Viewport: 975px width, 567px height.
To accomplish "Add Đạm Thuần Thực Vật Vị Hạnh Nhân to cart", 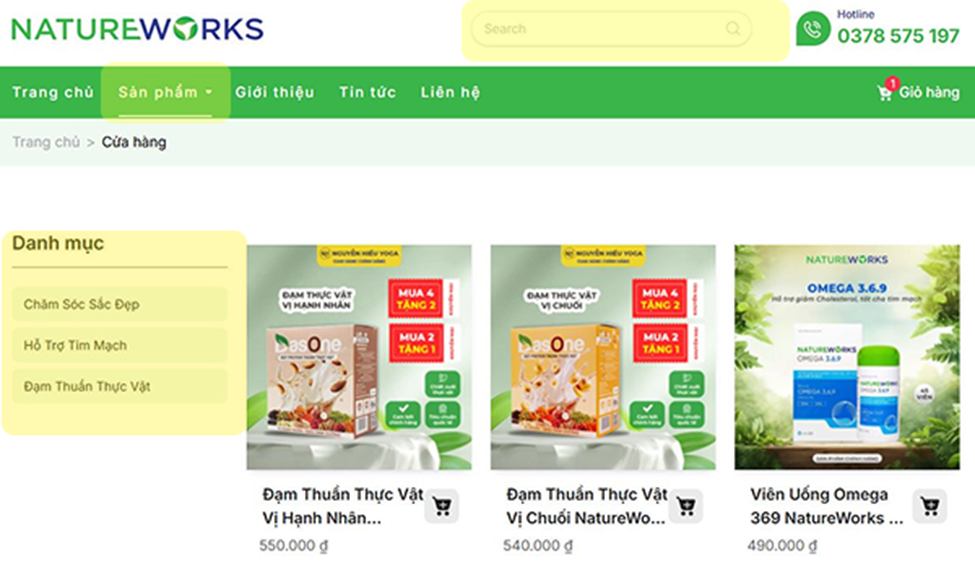I will [442, 506].
